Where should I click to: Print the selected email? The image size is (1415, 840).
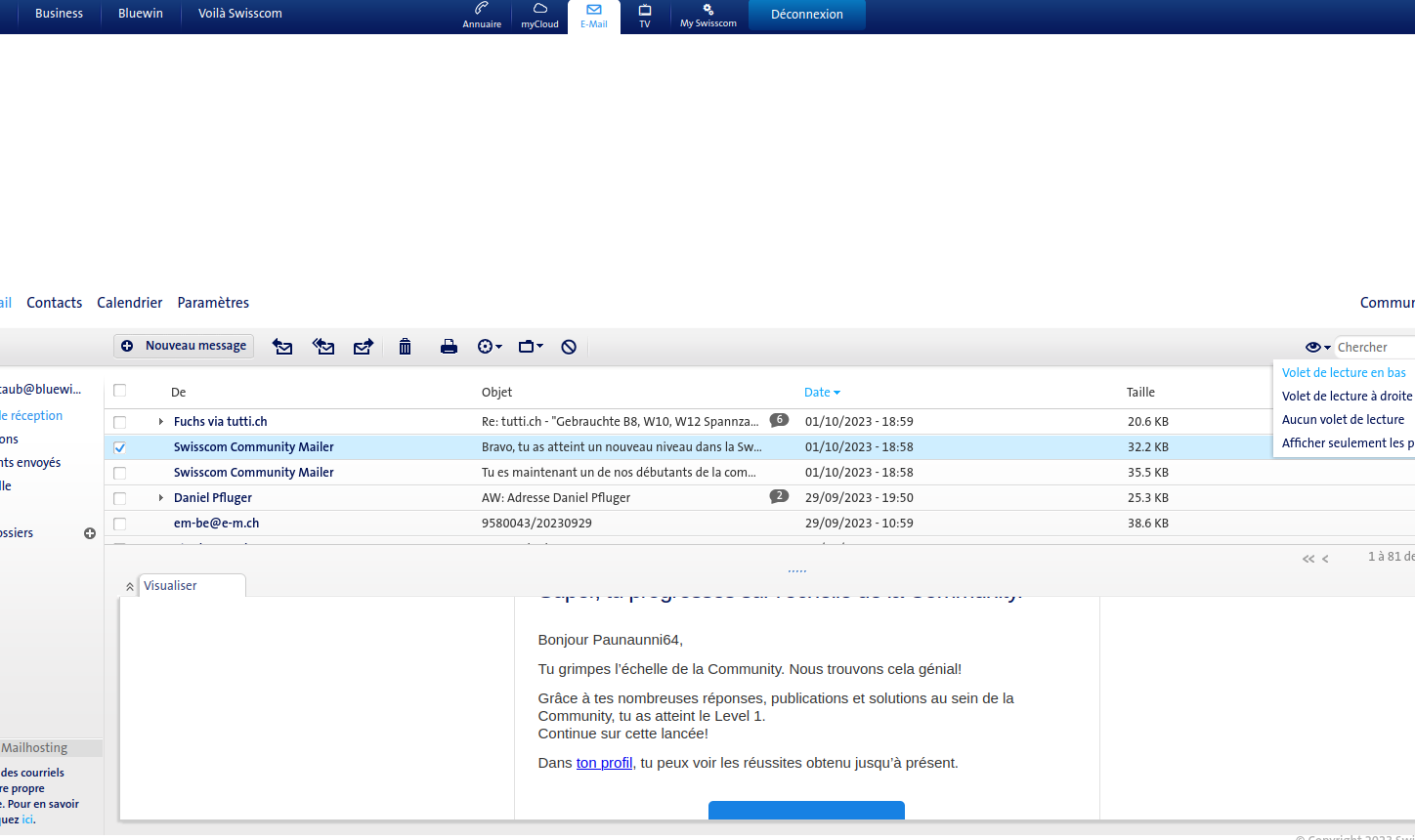click(x=449, y=347)
